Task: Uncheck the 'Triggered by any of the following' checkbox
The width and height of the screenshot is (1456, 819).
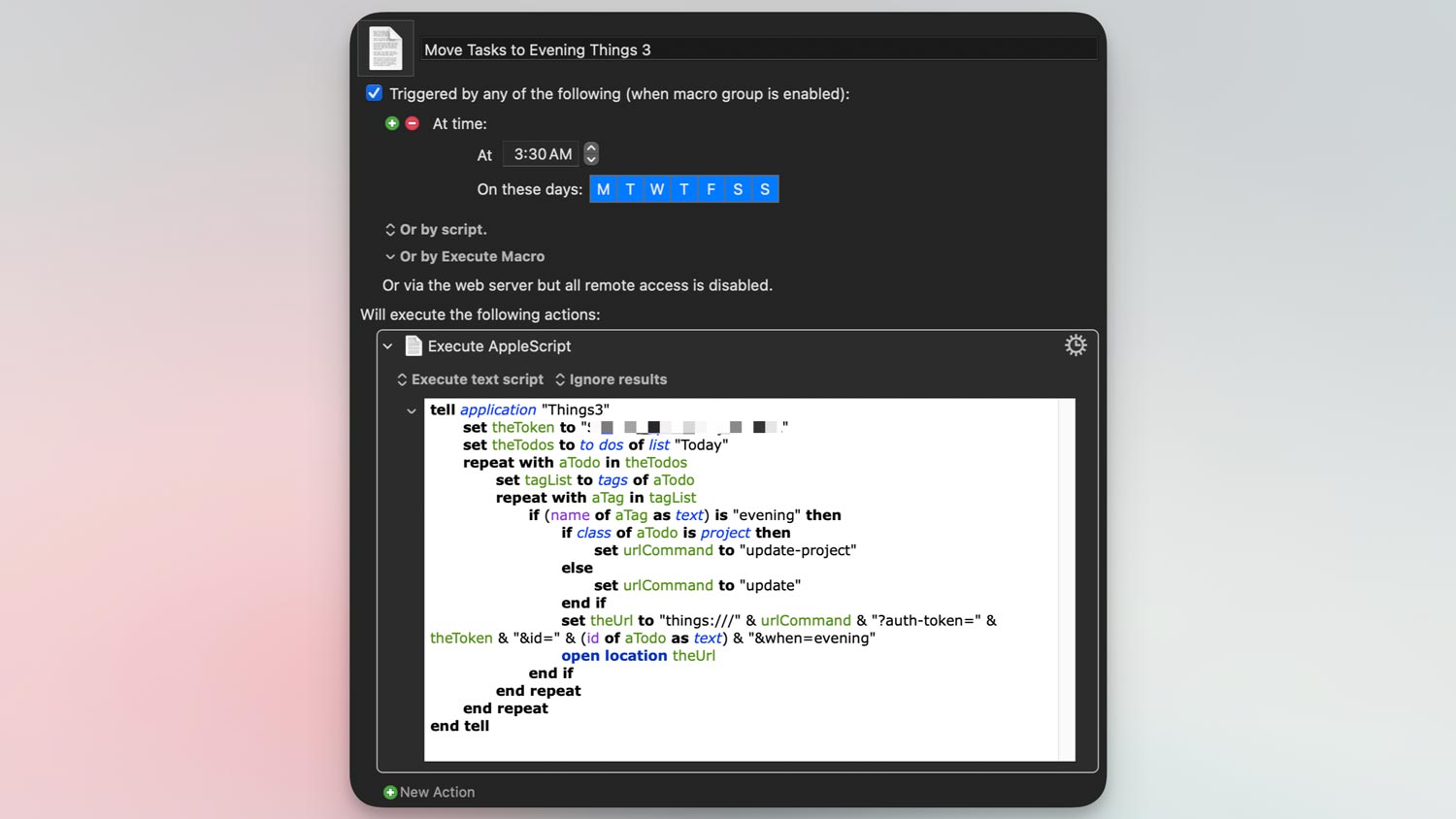Action: pyautogui.click(x=374, y=93)
